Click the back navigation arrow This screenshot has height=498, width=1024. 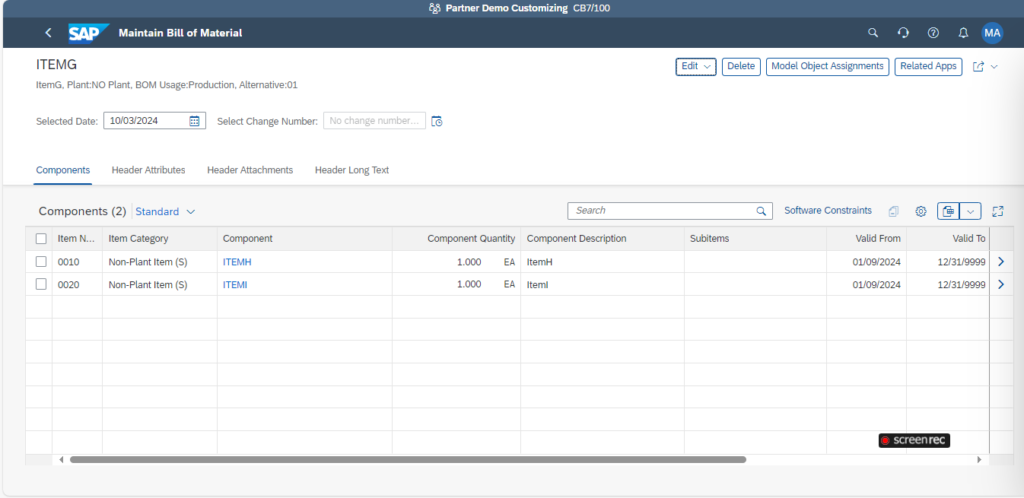[48, 33]
